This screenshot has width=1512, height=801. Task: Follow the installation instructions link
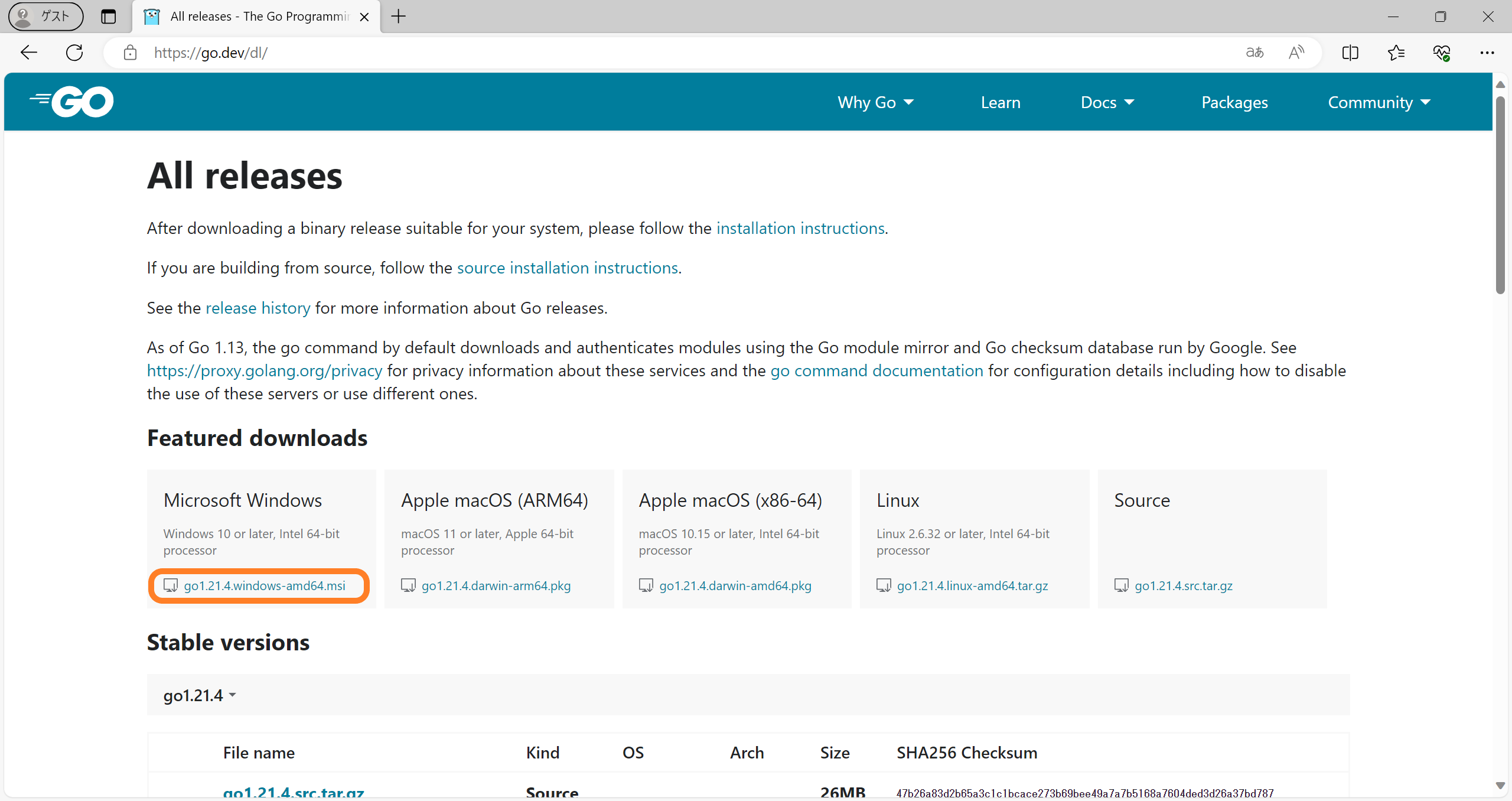tap(800, 228)
